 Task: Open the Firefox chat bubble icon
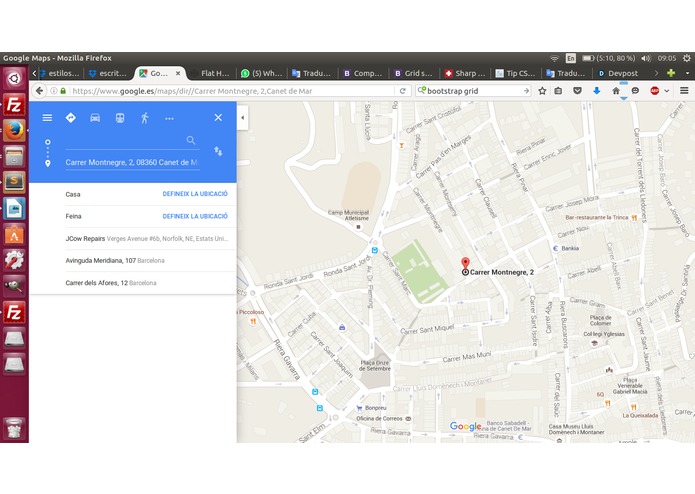635,91
